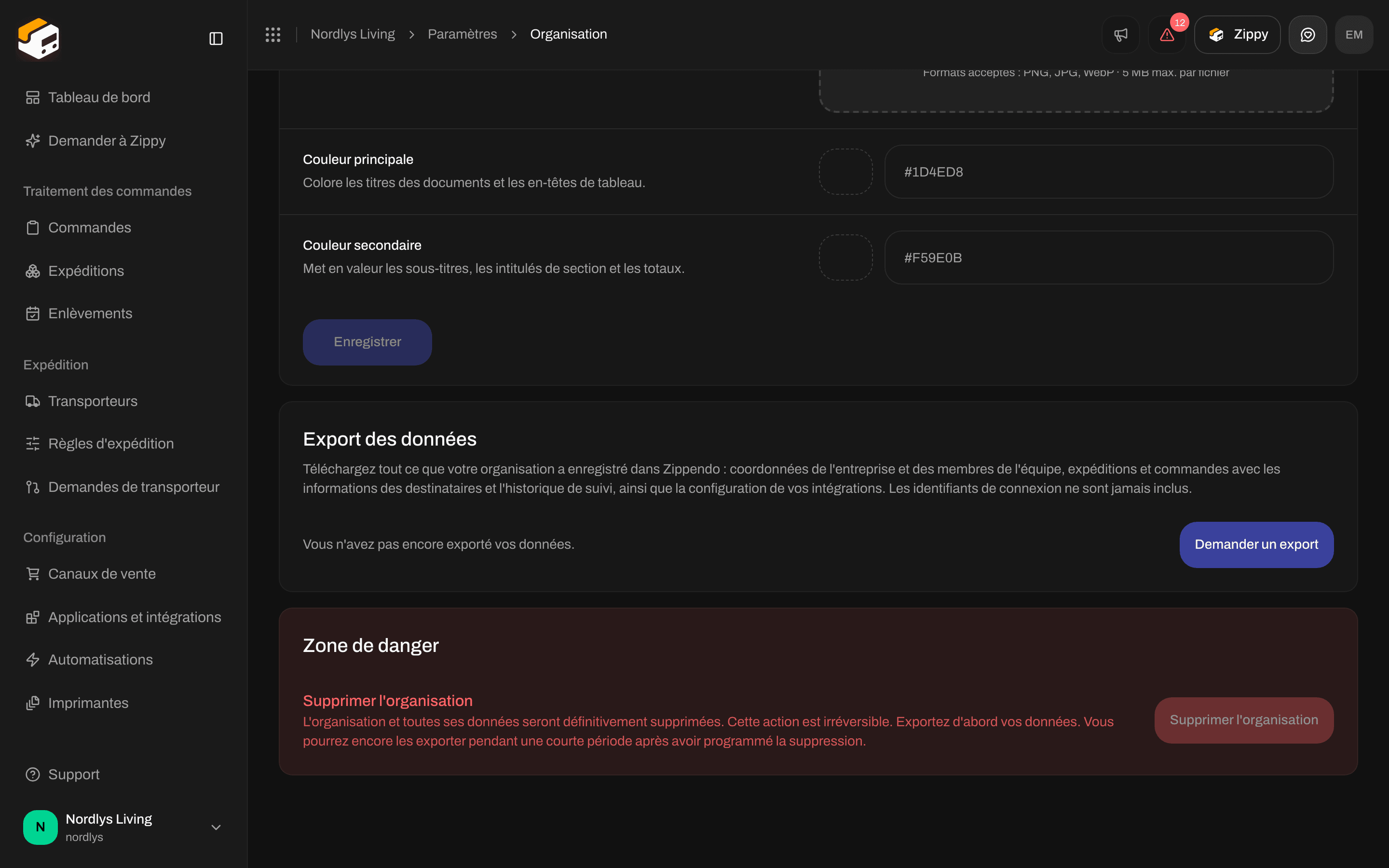
Task: Click the #1D4ED8 hex input field
Action: pyautogui.click(x=1109, y=172)
